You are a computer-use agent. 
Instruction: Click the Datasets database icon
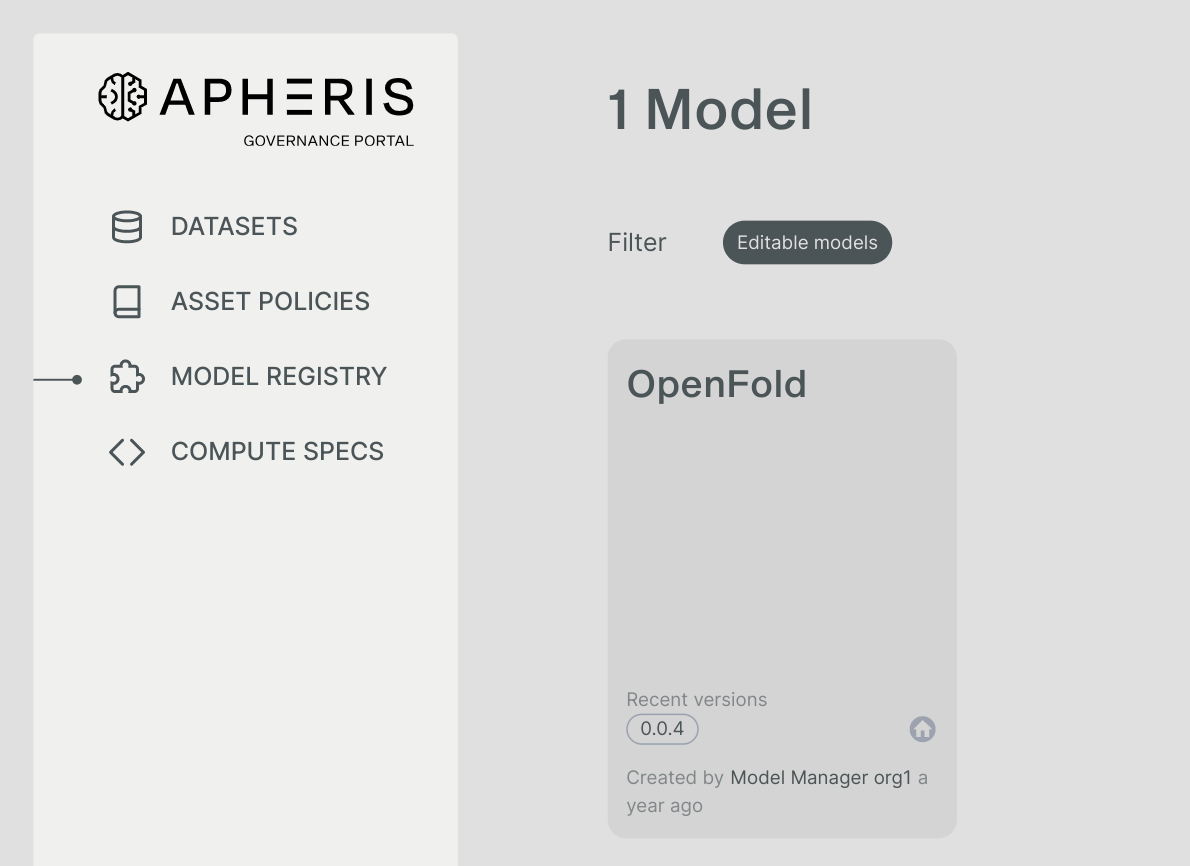click(x=127, y=227)
